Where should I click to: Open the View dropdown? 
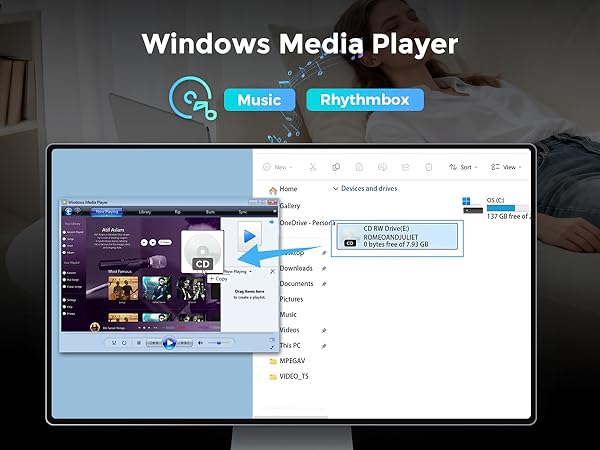pyautogui.click(x=506, y=167)
